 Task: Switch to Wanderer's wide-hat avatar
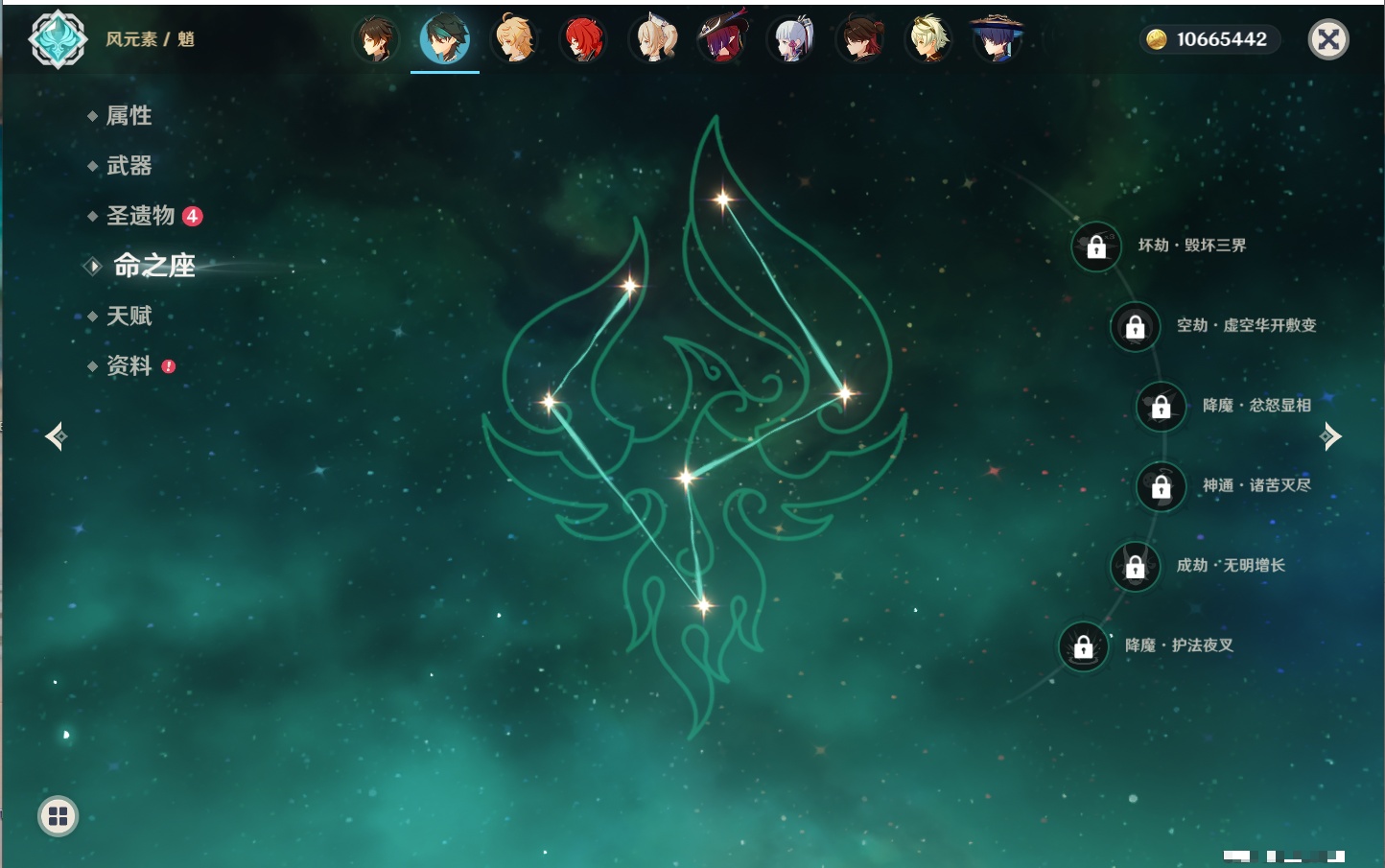(998, 39)
